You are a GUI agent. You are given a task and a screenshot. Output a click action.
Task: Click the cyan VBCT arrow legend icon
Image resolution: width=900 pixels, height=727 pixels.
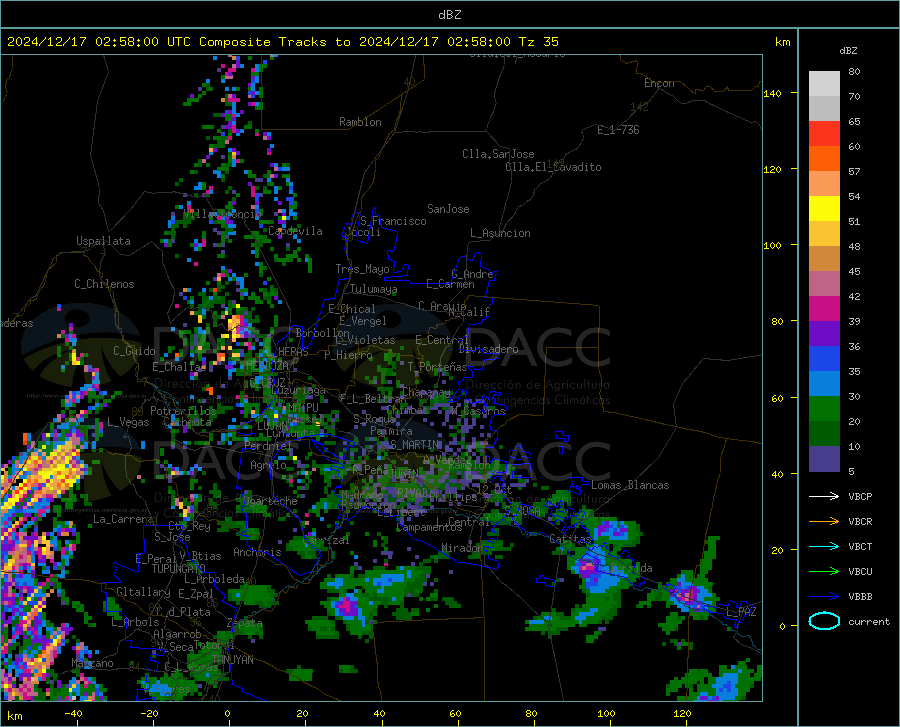[x=824, y=546]
